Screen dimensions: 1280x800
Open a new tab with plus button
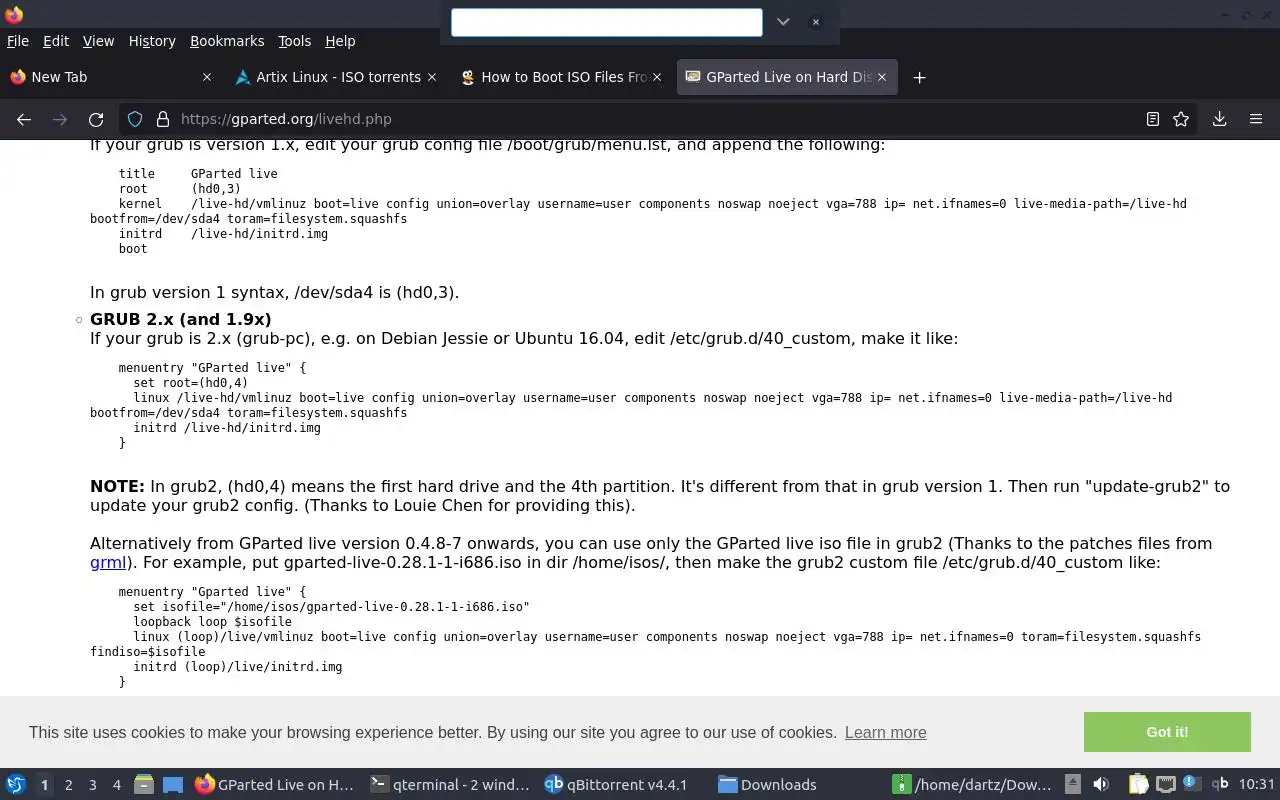[919, 77]
